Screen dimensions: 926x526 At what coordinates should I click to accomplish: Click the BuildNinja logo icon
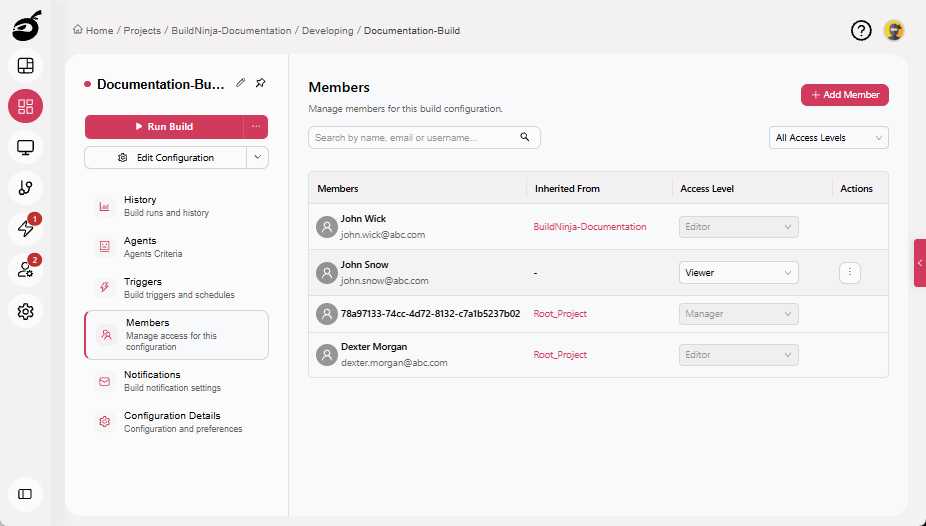click(x=26, y=26)
